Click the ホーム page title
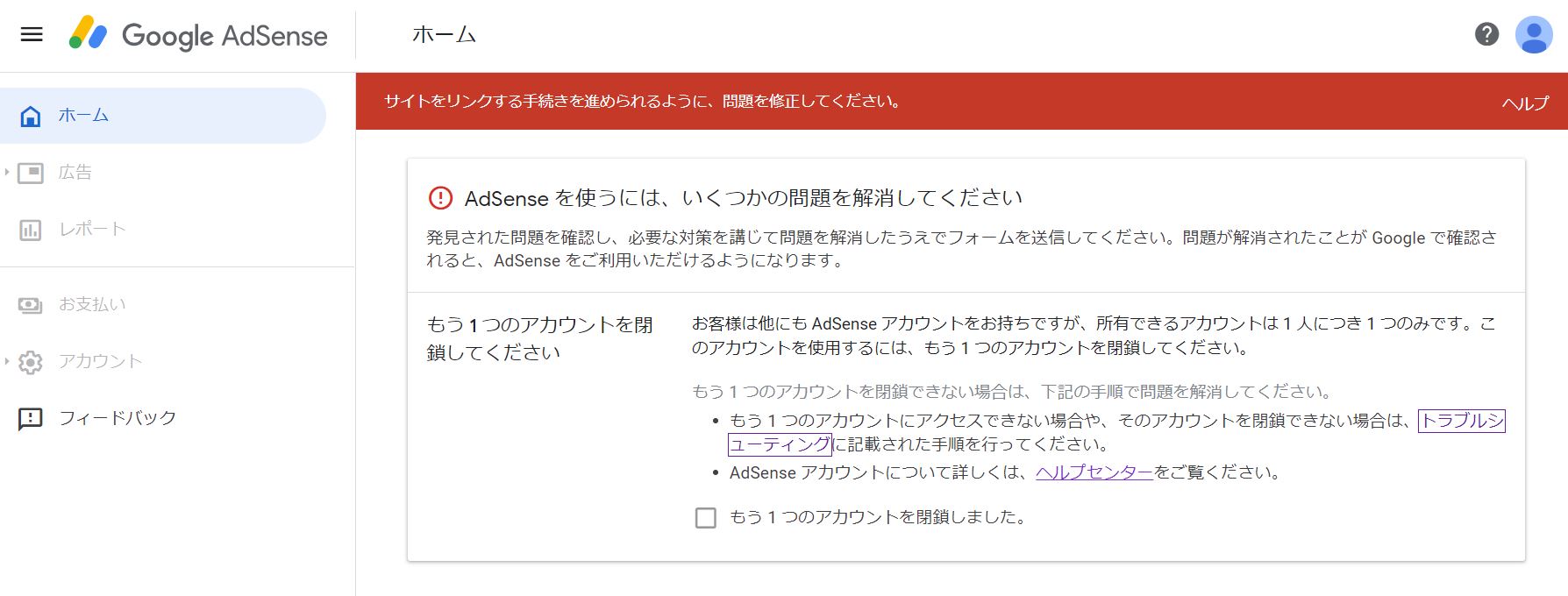Viewport: 1568px width, 596px height. coord(444,35)
